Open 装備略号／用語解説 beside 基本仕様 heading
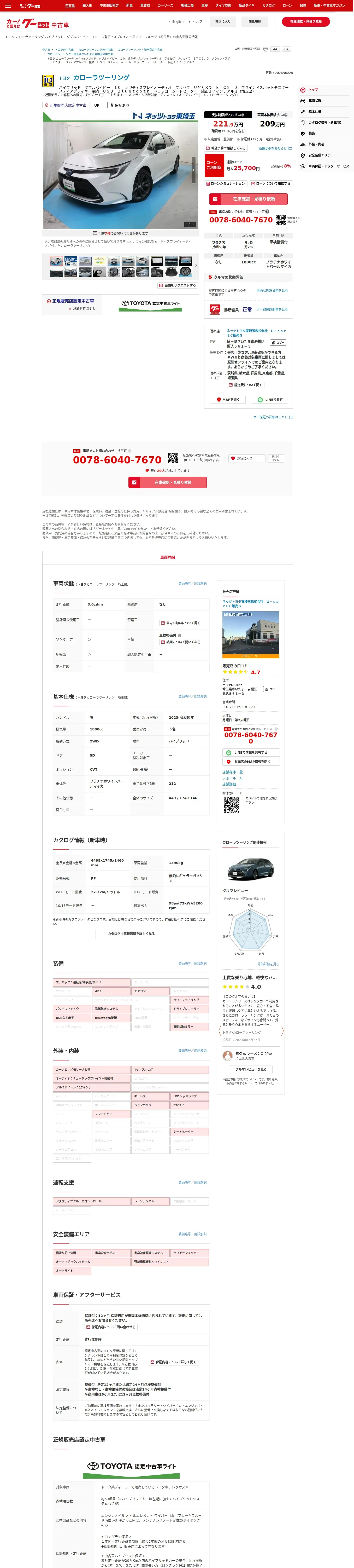Screen dimensions: 354x1568 point(192,696)
